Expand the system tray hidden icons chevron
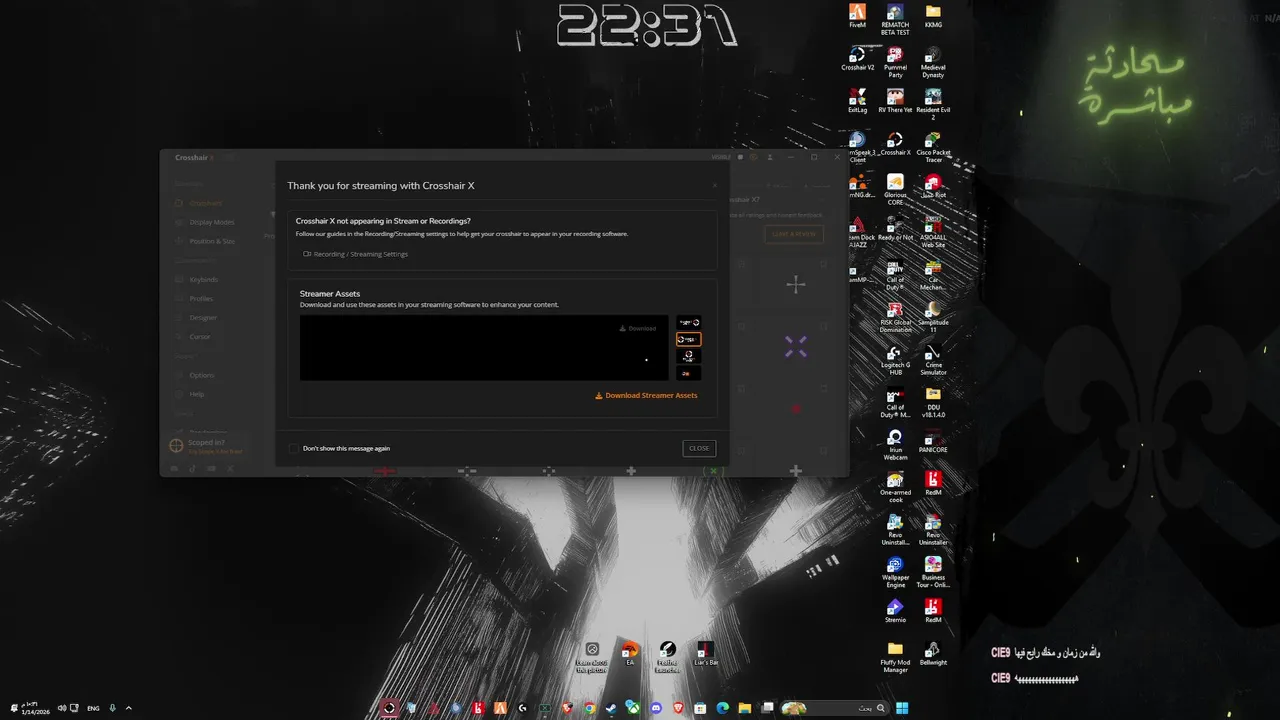Screen dimensions: 1280x720 (128, 708)
